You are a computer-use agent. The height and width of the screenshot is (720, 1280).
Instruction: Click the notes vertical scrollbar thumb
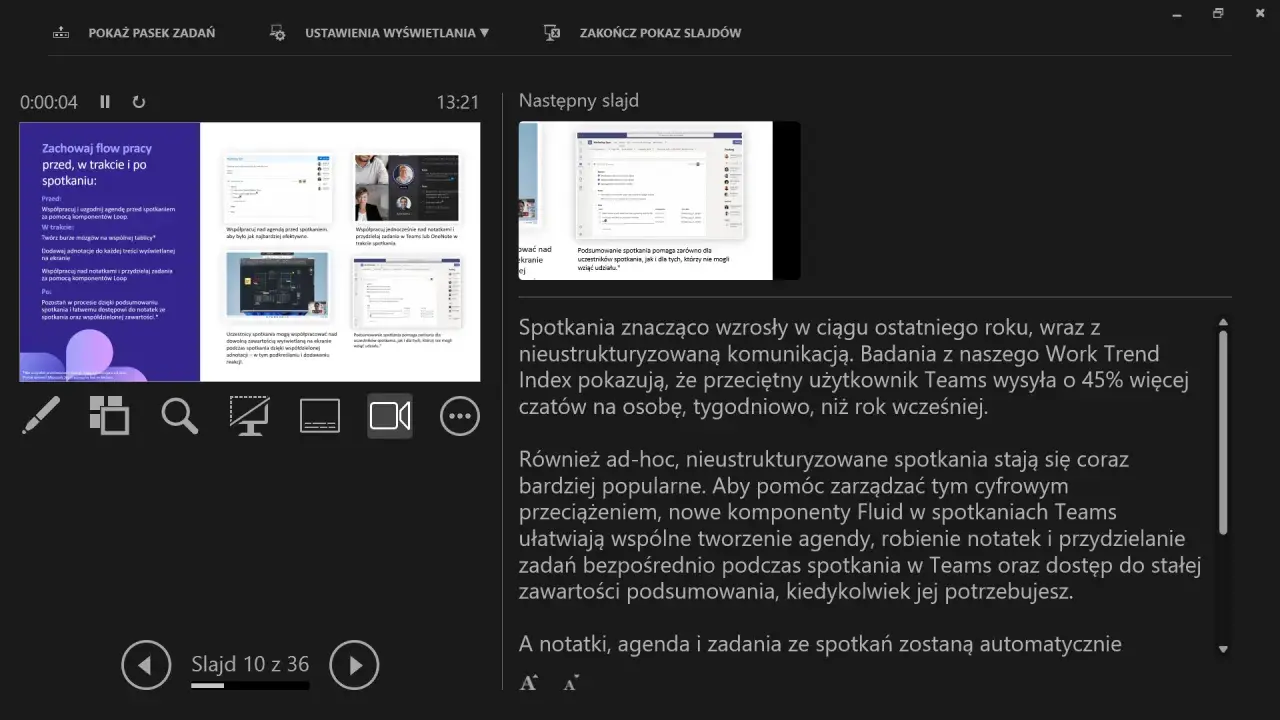pyautogui.click(x=1222, y=432)
